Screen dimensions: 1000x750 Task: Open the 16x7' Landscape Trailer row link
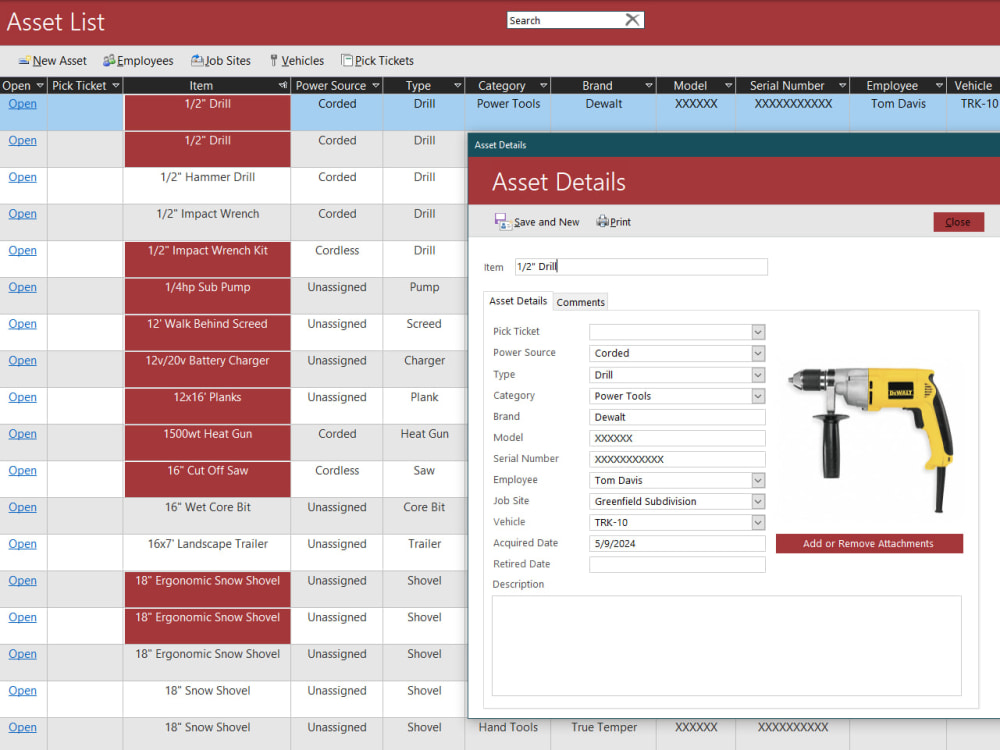click(x=22, y=544)
